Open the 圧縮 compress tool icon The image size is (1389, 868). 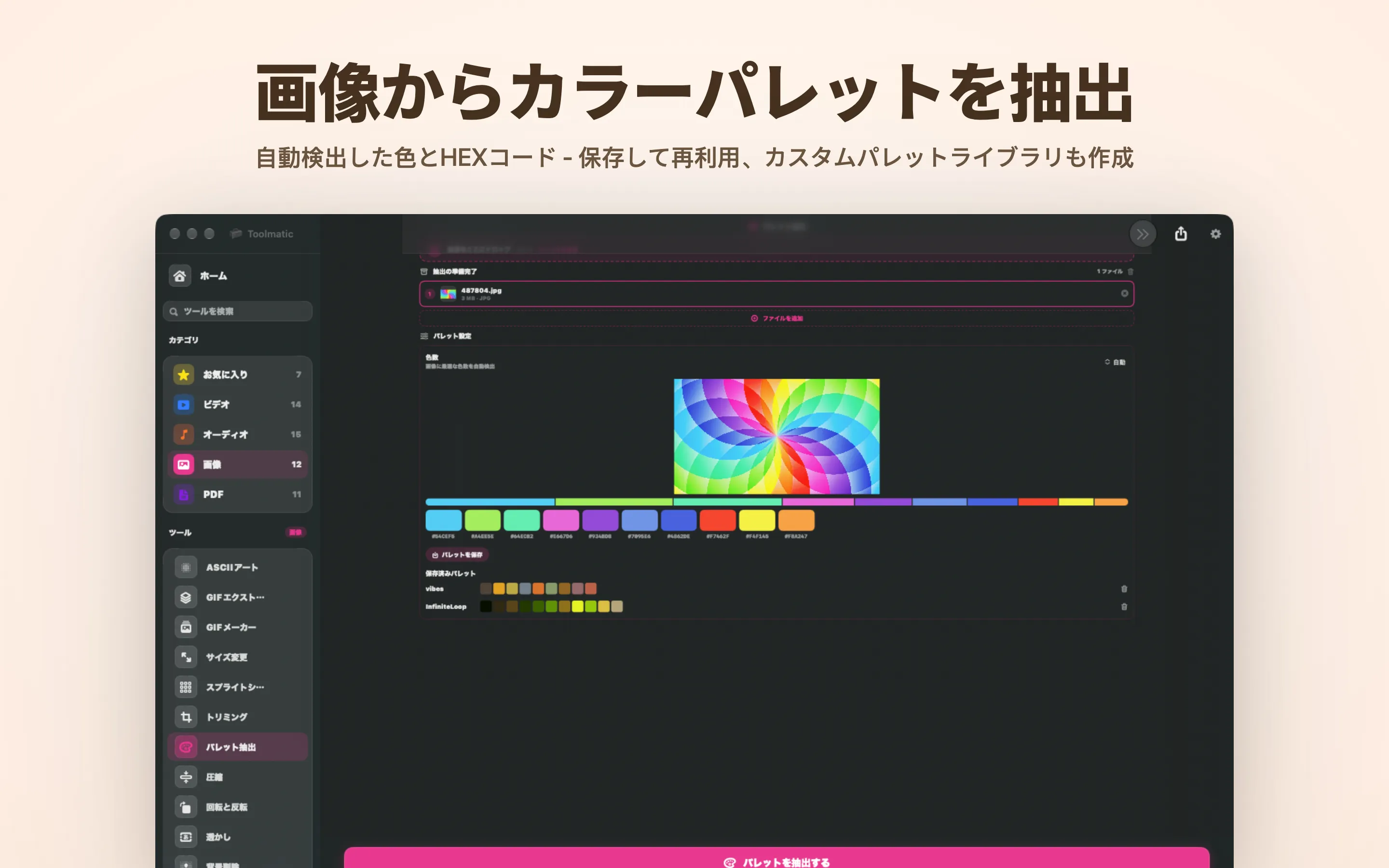click(186, 777)
